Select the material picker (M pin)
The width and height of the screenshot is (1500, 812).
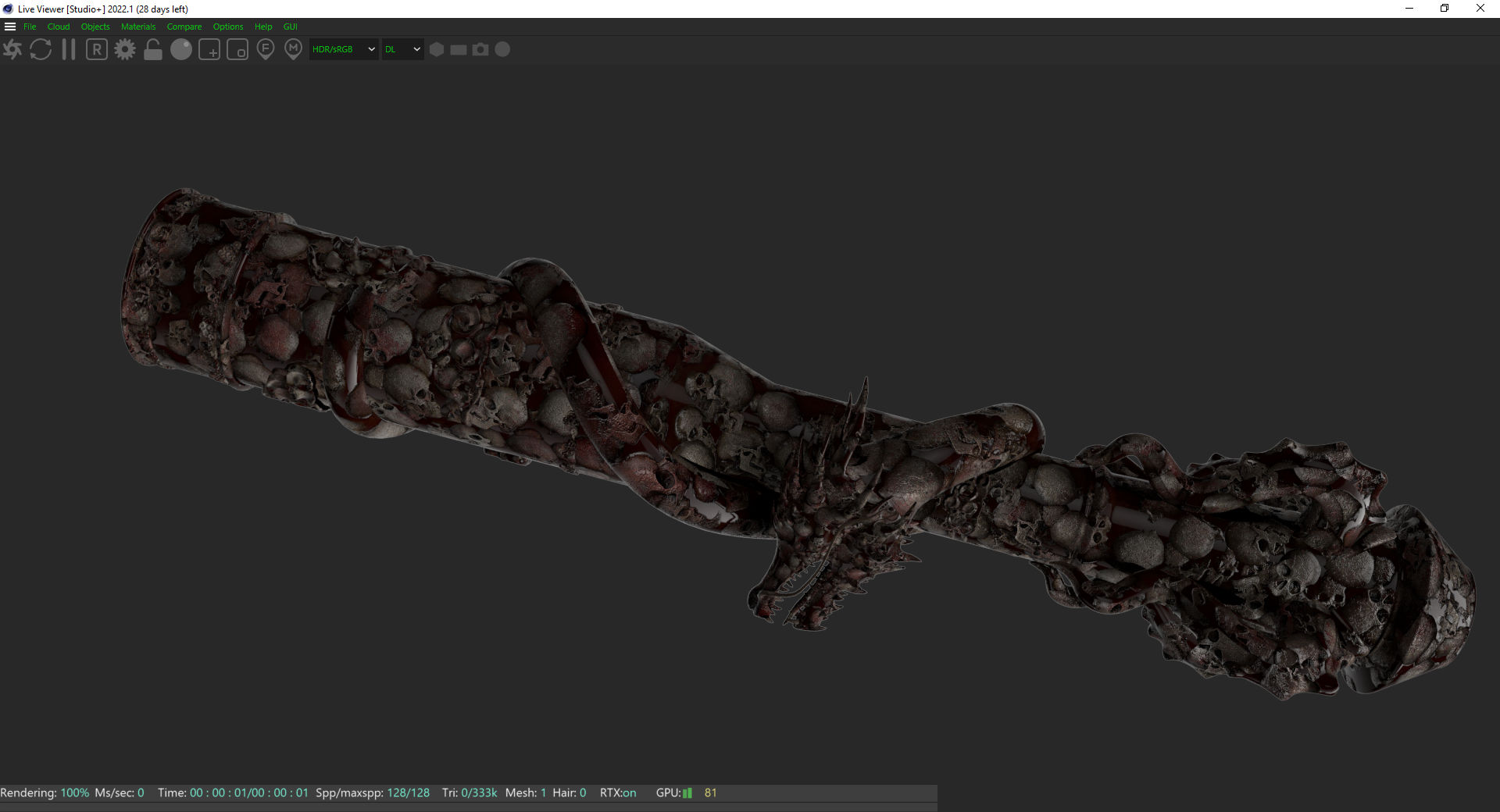pos(293,50)
